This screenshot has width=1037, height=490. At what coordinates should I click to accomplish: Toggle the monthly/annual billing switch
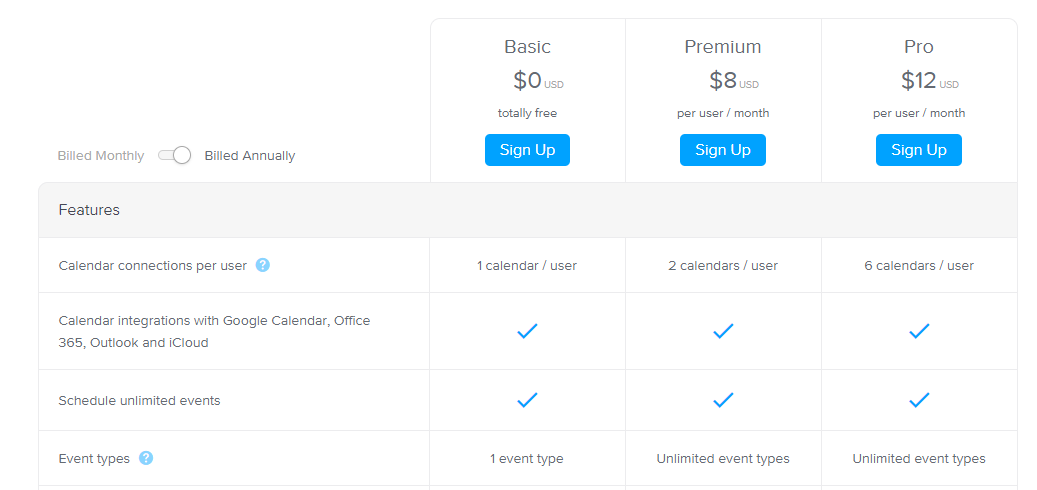[175, 155]
